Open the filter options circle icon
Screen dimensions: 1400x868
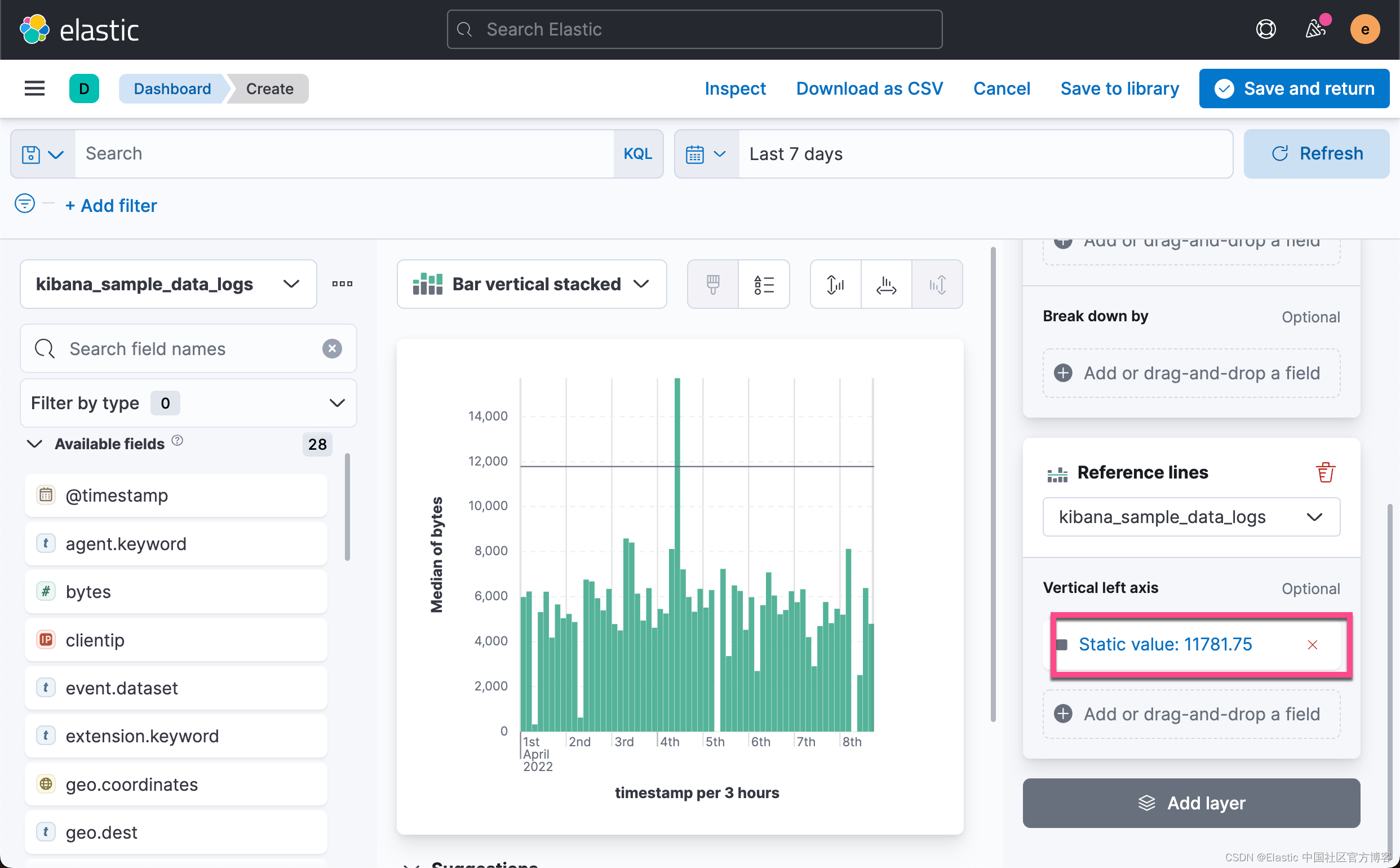25,204
